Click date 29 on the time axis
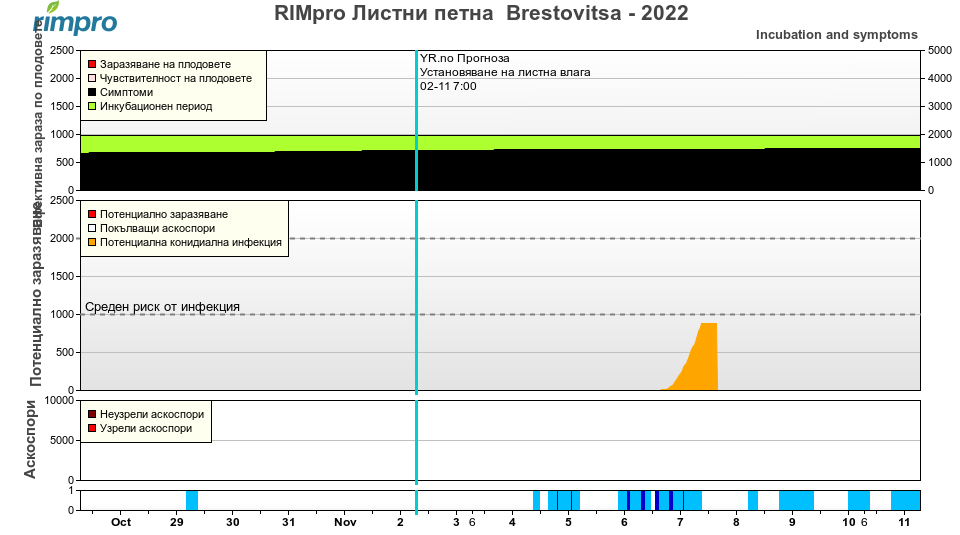 176,522
